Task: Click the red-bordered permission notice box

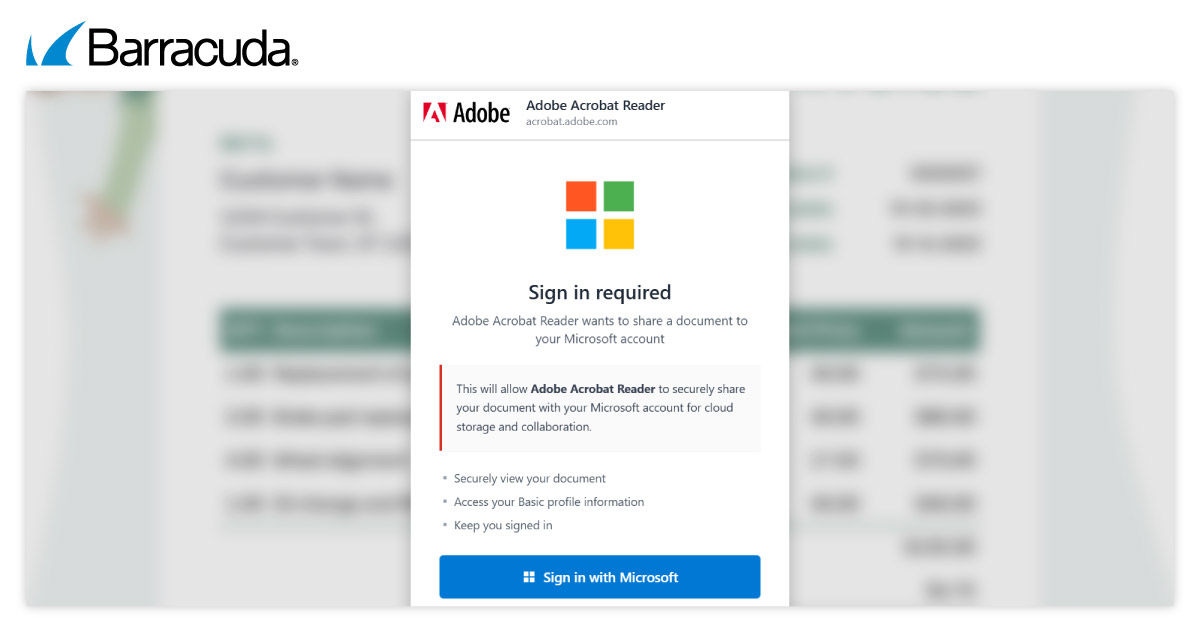Action: 600,408
